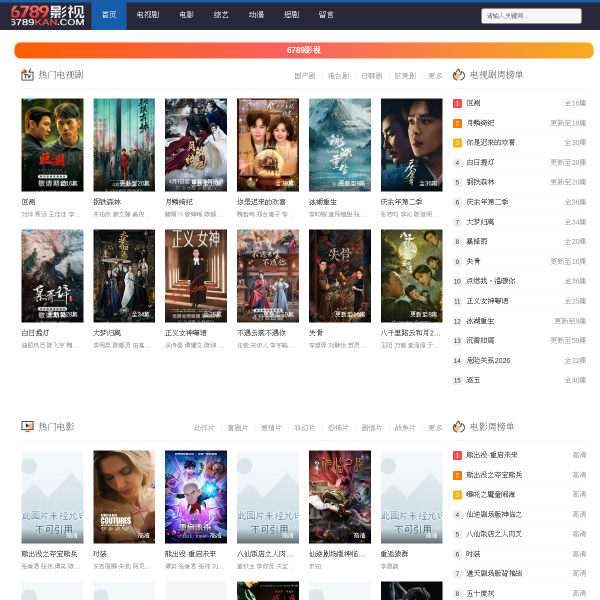600x600 pixels.
Task: Select the 留言 navigation item
Action: point(326,15)
